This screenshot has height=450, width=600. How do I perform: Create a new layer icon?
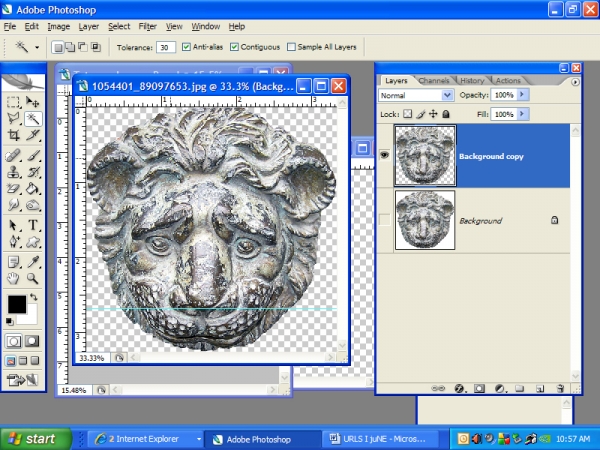click(x=540, y=389)
